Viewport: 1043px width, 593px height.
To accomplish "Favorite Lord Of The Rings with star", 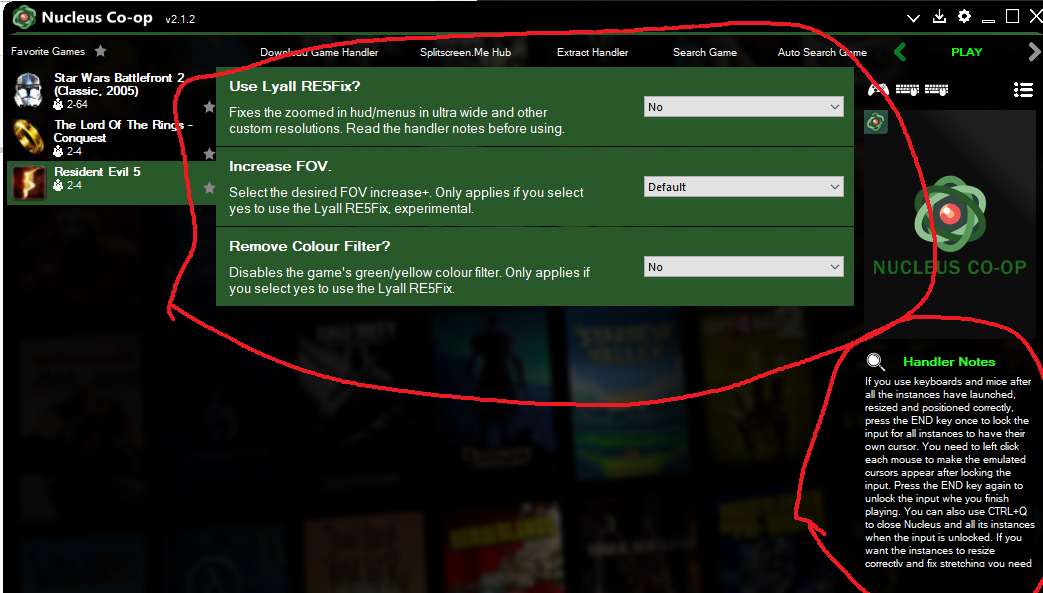I will coord(209,154).
